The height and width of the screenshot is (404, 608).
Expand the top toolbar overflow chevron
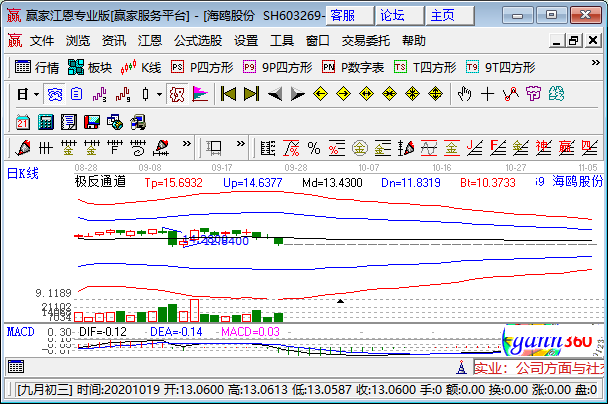596,63
